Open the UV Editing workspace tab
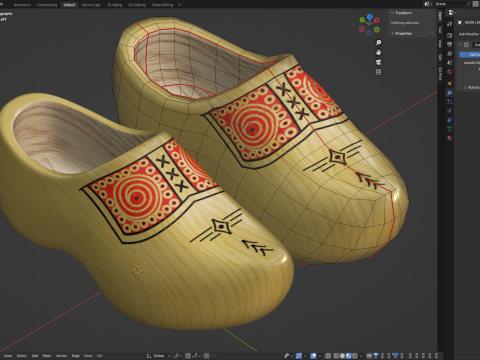 [x=137, y=5]
